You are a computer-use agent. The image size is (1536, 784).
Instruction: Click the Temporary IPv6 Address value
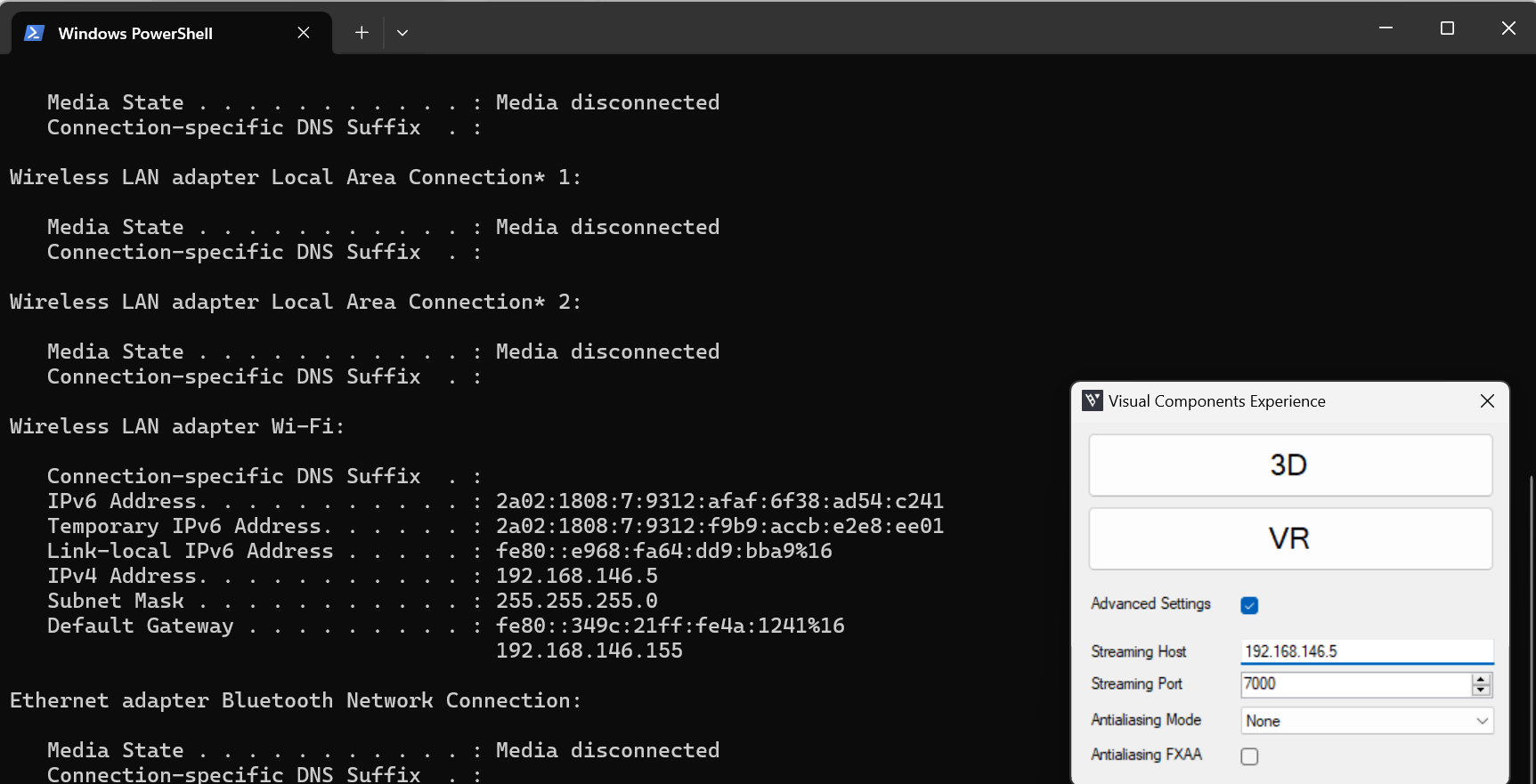(719, 526)
